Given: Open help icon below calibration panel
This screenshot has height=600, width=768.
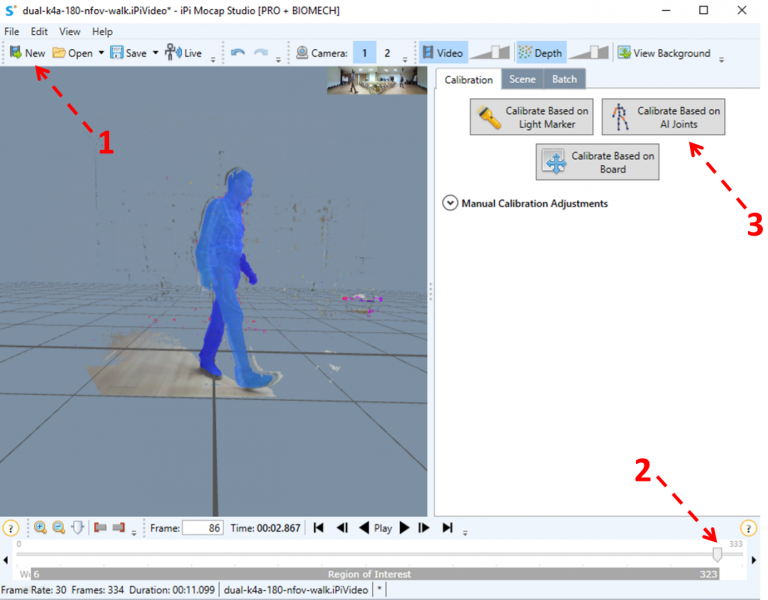Looking at the screenshot, I should coord(748,528).
